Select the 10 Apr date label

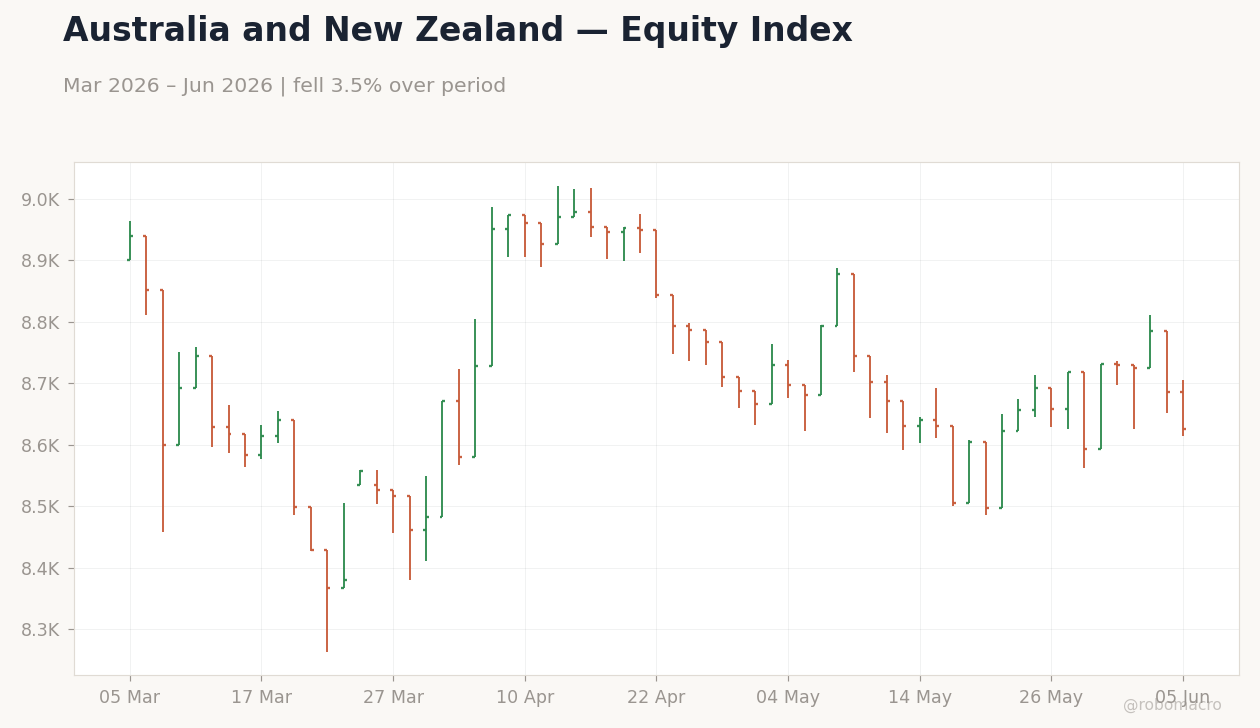(525, 698)
